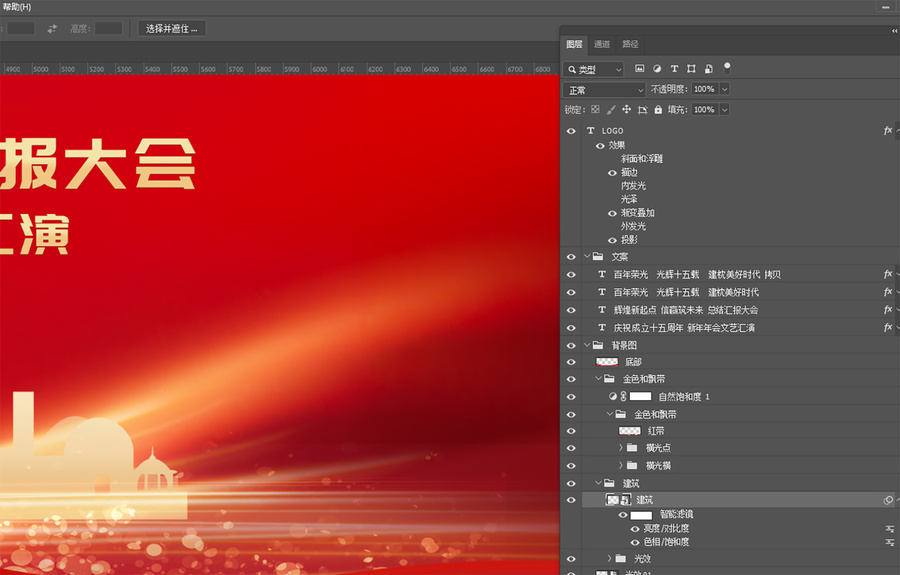Click the smart object filter icon
Image resolution: width=900 pixels, height=575 pixels.
(709, 69)
